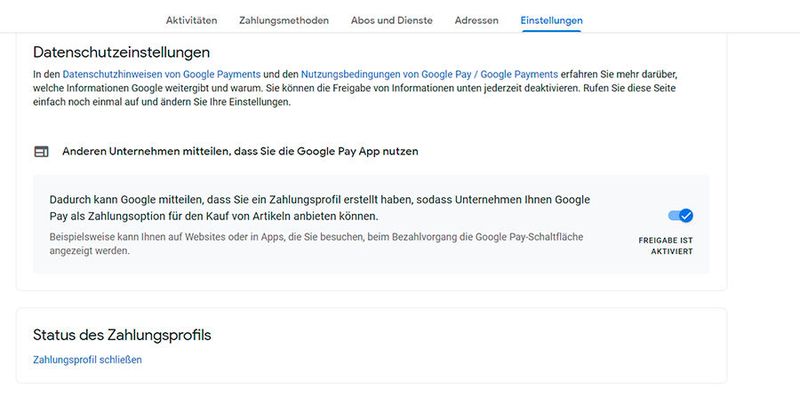Open the Aktivitäten tab
800x404 pixels.
[x=191, y=20]
